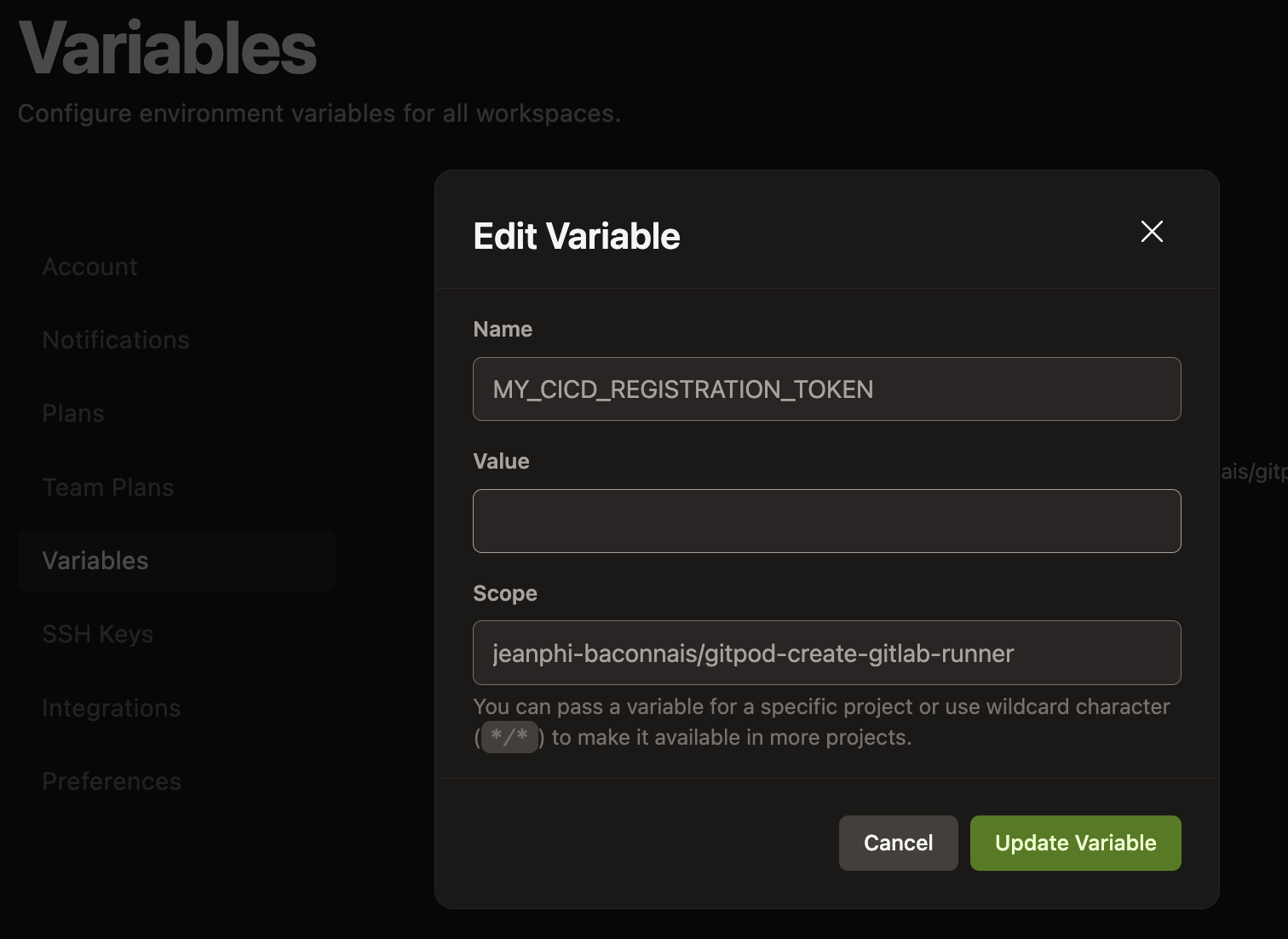Image resolution: width=1288 pixels, height=939 pixels.
Task: Click the Scope field label
Action: pos(505,593)
